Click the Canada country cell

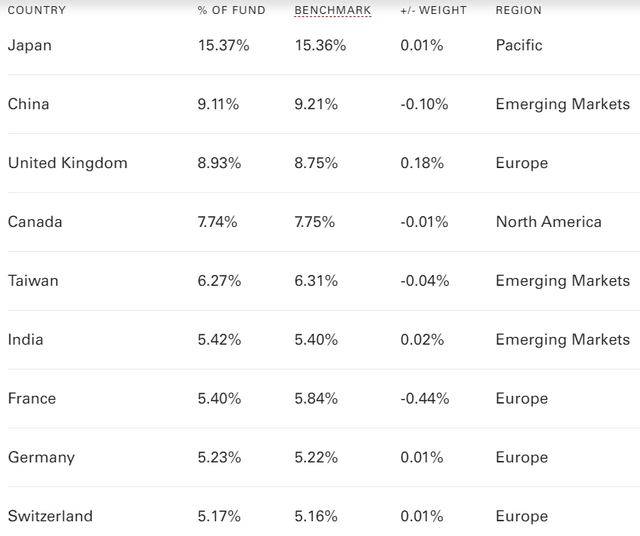[x=35, y=222]
